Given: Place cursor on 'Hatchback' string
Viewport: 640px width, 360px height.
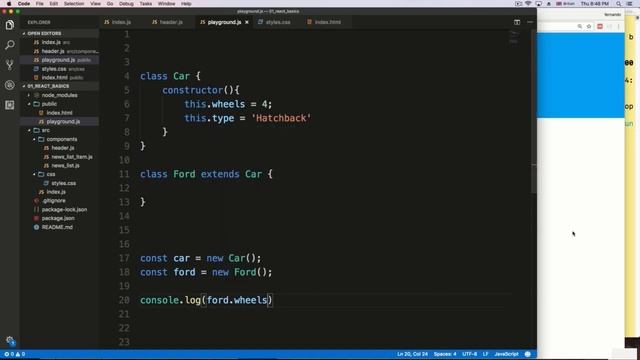Looking at the screenshot, I should coord(281,118).
